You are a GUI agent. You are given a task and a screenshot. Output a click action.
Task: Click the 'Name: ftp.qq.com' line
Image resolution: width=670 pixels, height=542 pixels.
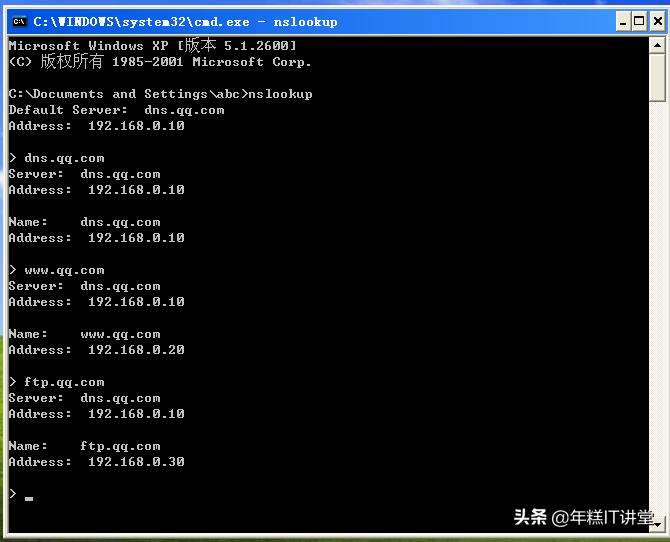pyautogui.click(x=85, y=446)
